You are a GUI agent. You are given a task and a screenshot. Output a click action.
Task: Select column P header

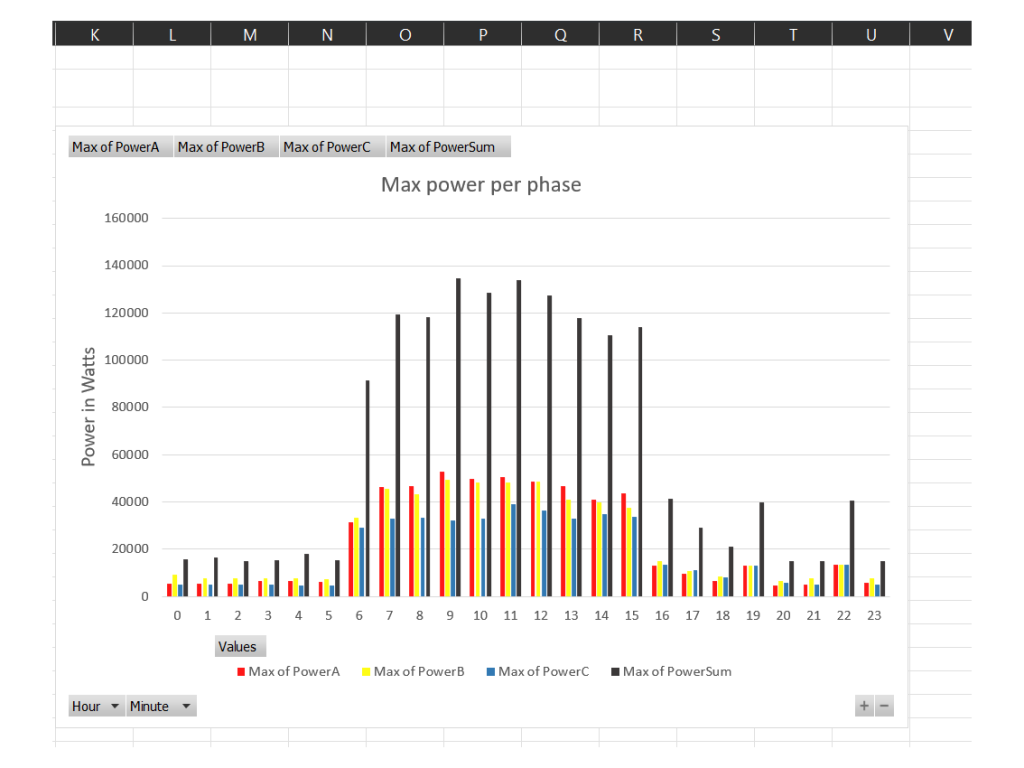(x=483, y=35)
